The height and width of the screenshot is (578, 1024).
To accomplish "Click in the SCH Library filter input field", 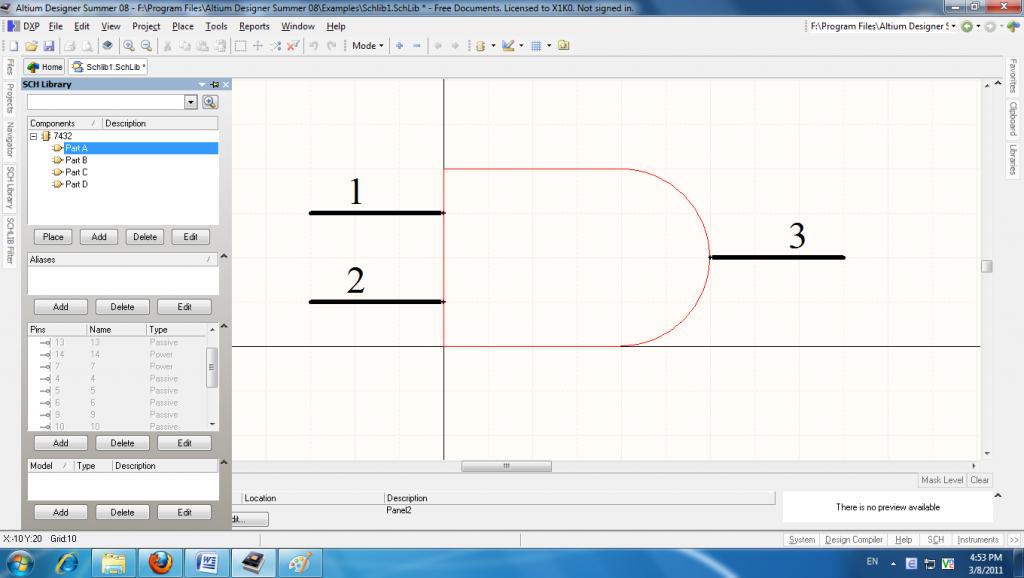I will (x=106, y=102).
